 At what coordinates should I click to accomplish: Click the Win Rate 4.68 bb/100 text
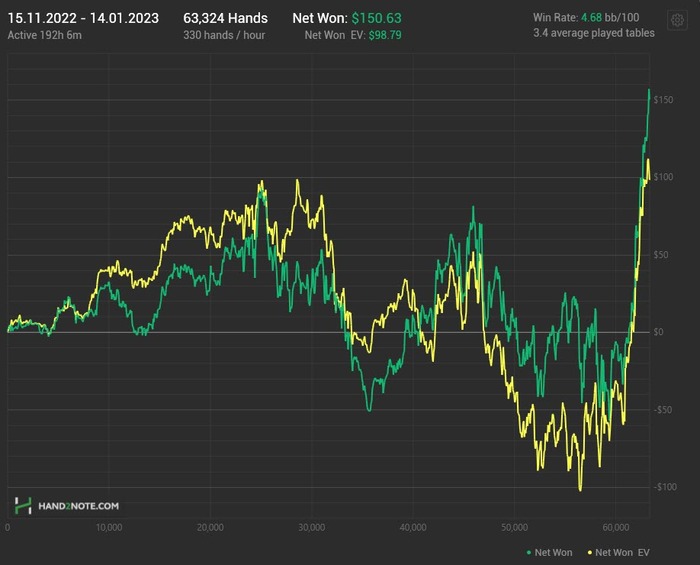pos(586,17)
